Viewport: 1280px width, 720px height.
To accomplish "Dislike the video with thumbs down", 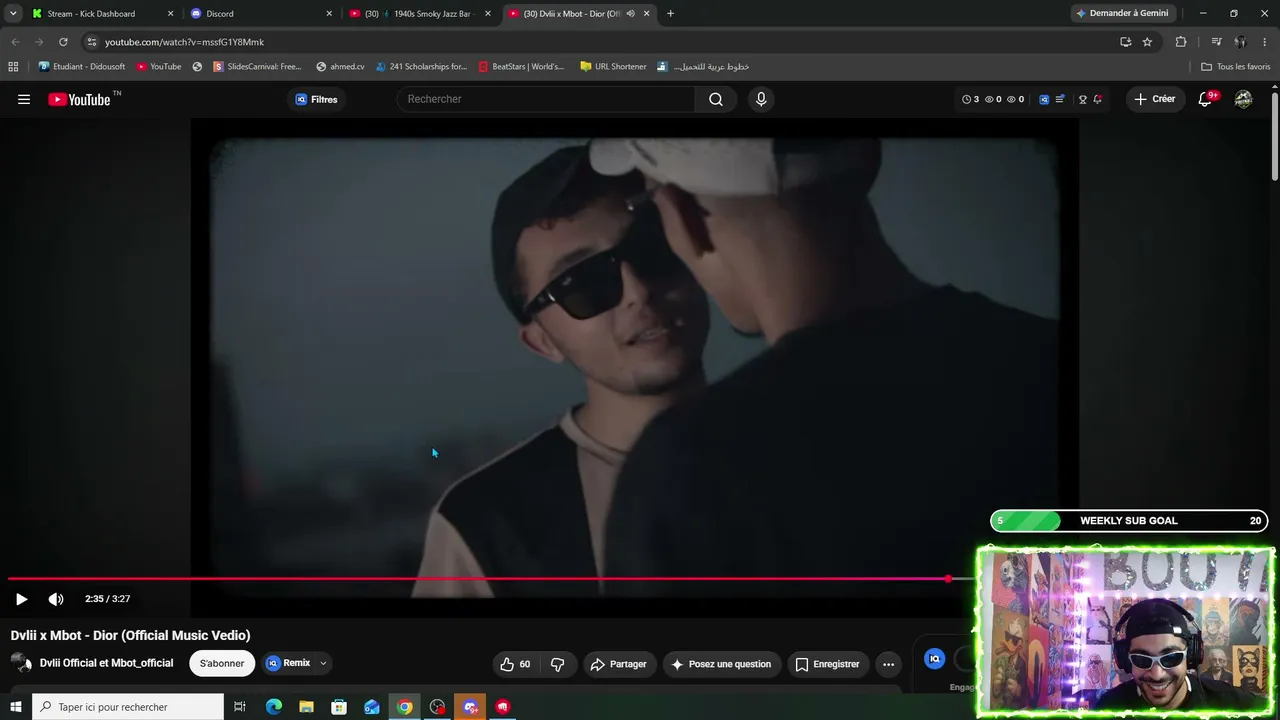I will [558, 664].
